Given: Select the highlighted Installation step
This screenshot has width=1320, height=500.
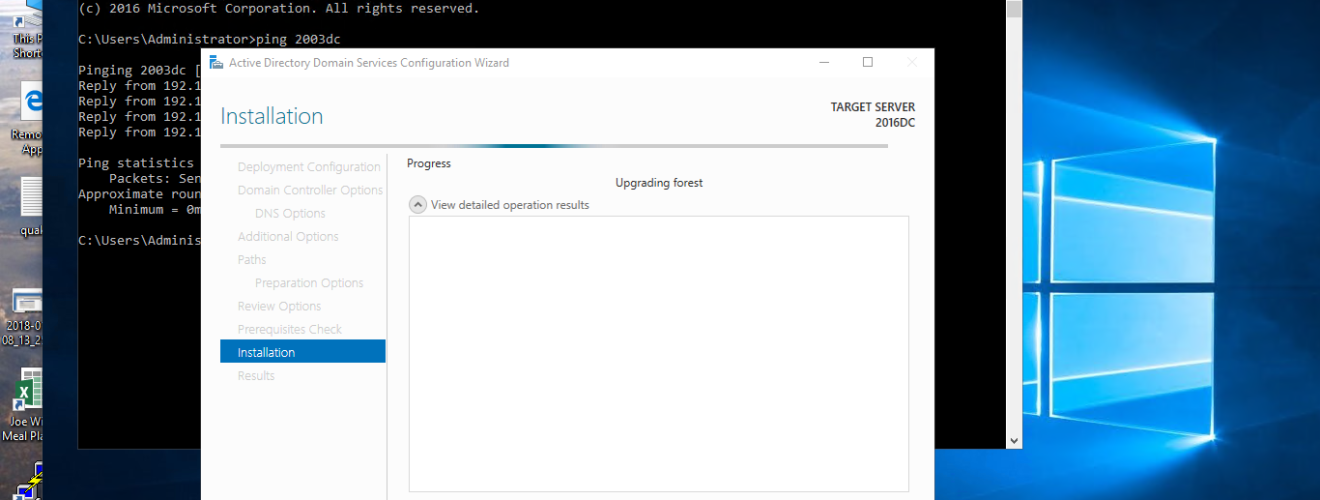Looking at the screenshot, I should [303, 352].
